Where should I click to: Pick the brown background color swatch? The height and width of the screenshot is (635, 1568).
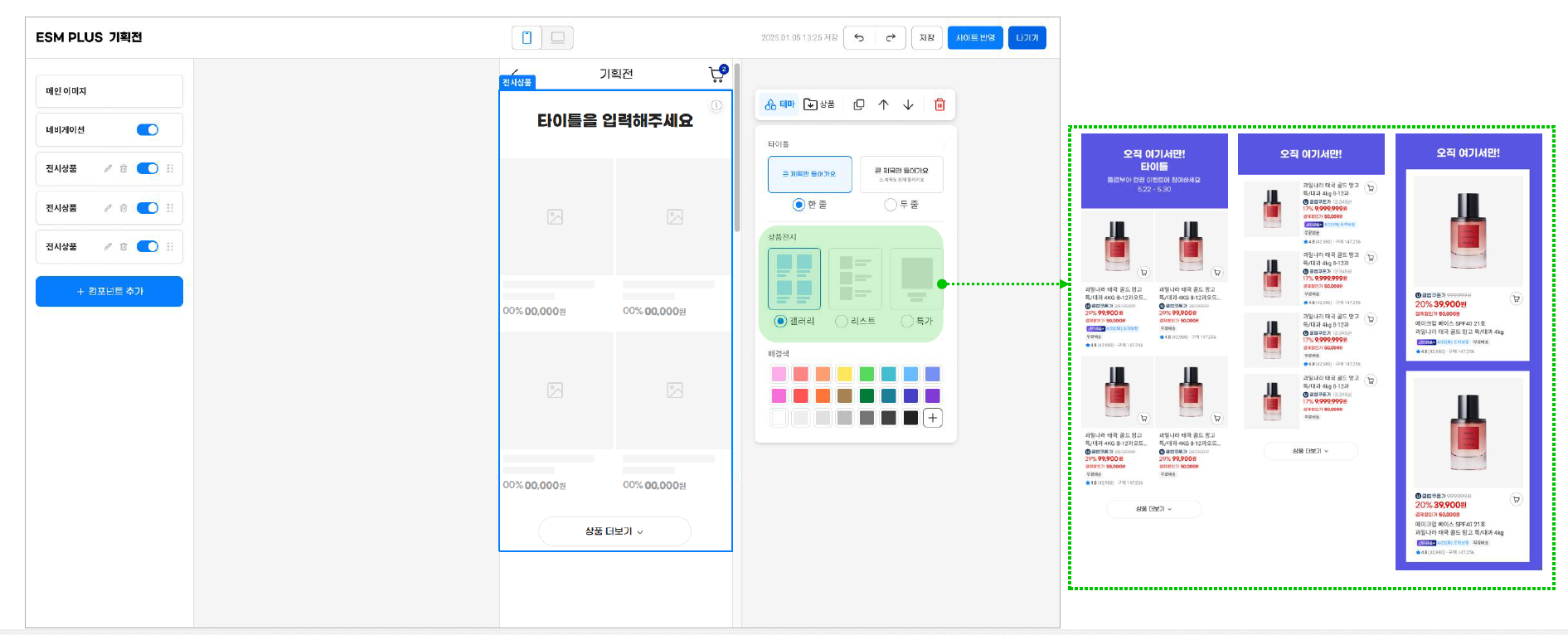click(x=844, y=395)
